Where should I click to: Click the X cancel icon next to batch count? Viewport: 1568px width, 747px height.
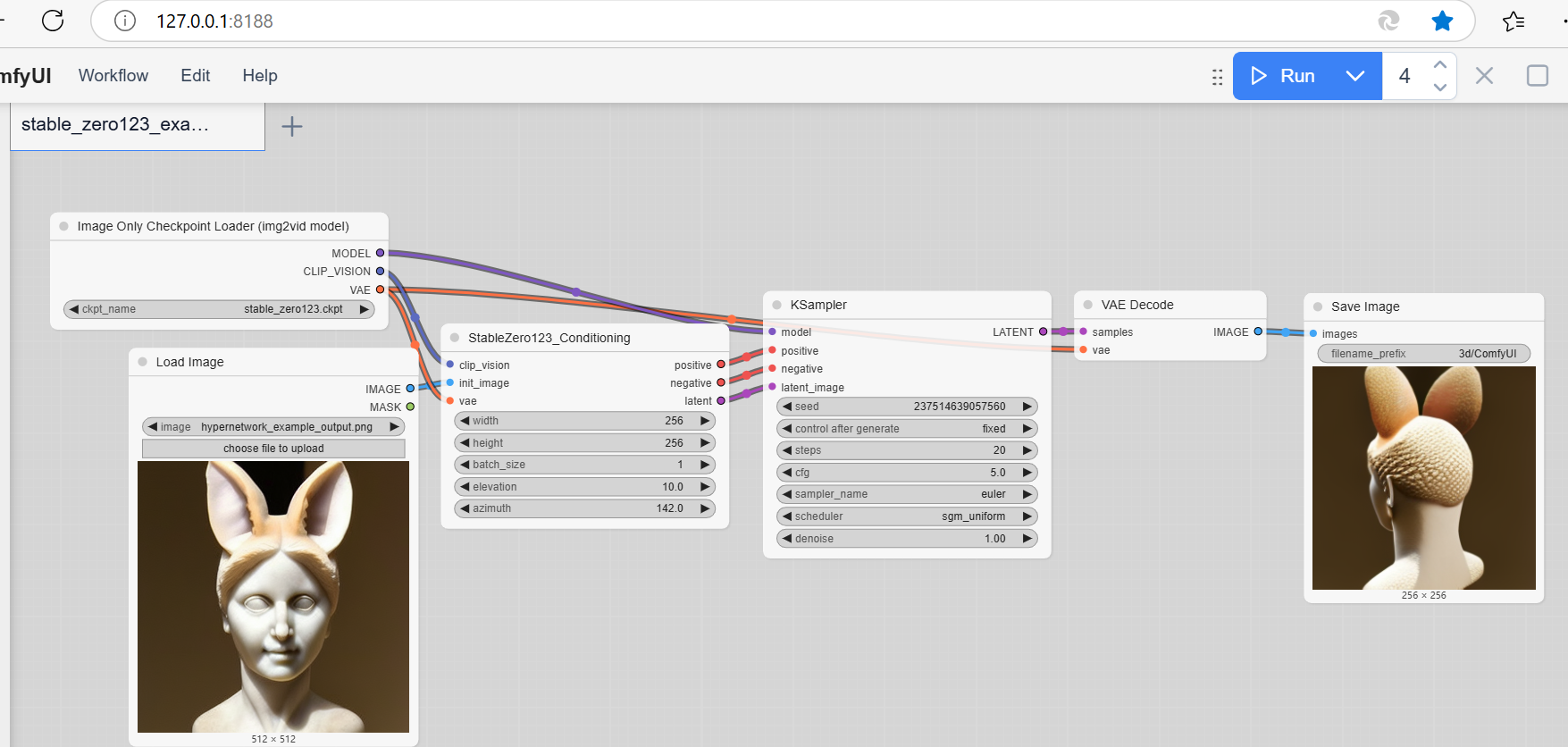1484,76
